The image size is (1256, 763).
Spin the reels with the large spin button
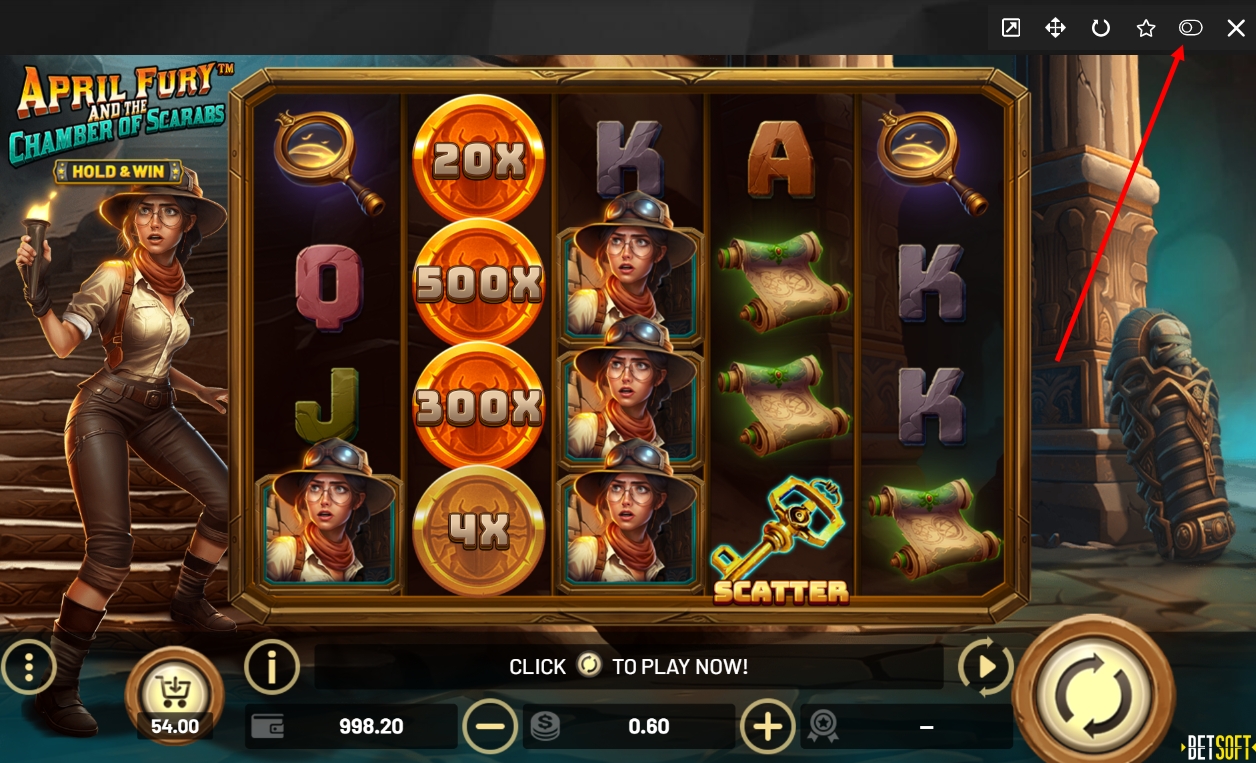pyautogui.click(x=1093, y=691)
